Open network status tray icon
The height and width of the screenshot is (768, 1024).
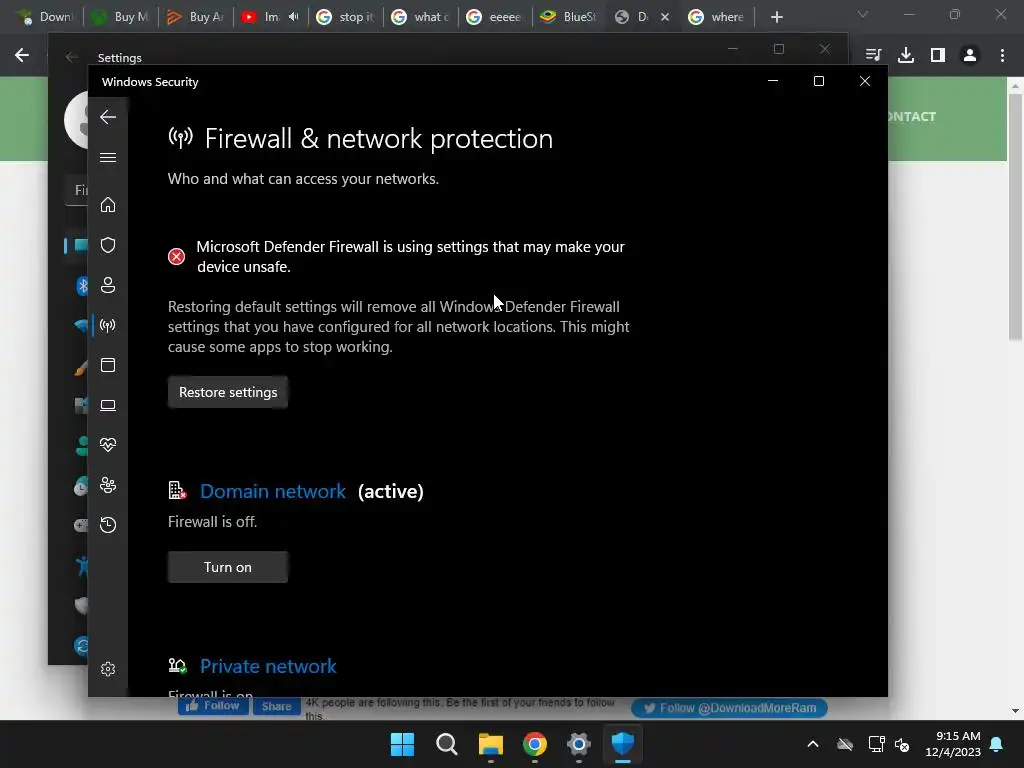[x=876, y=744]
